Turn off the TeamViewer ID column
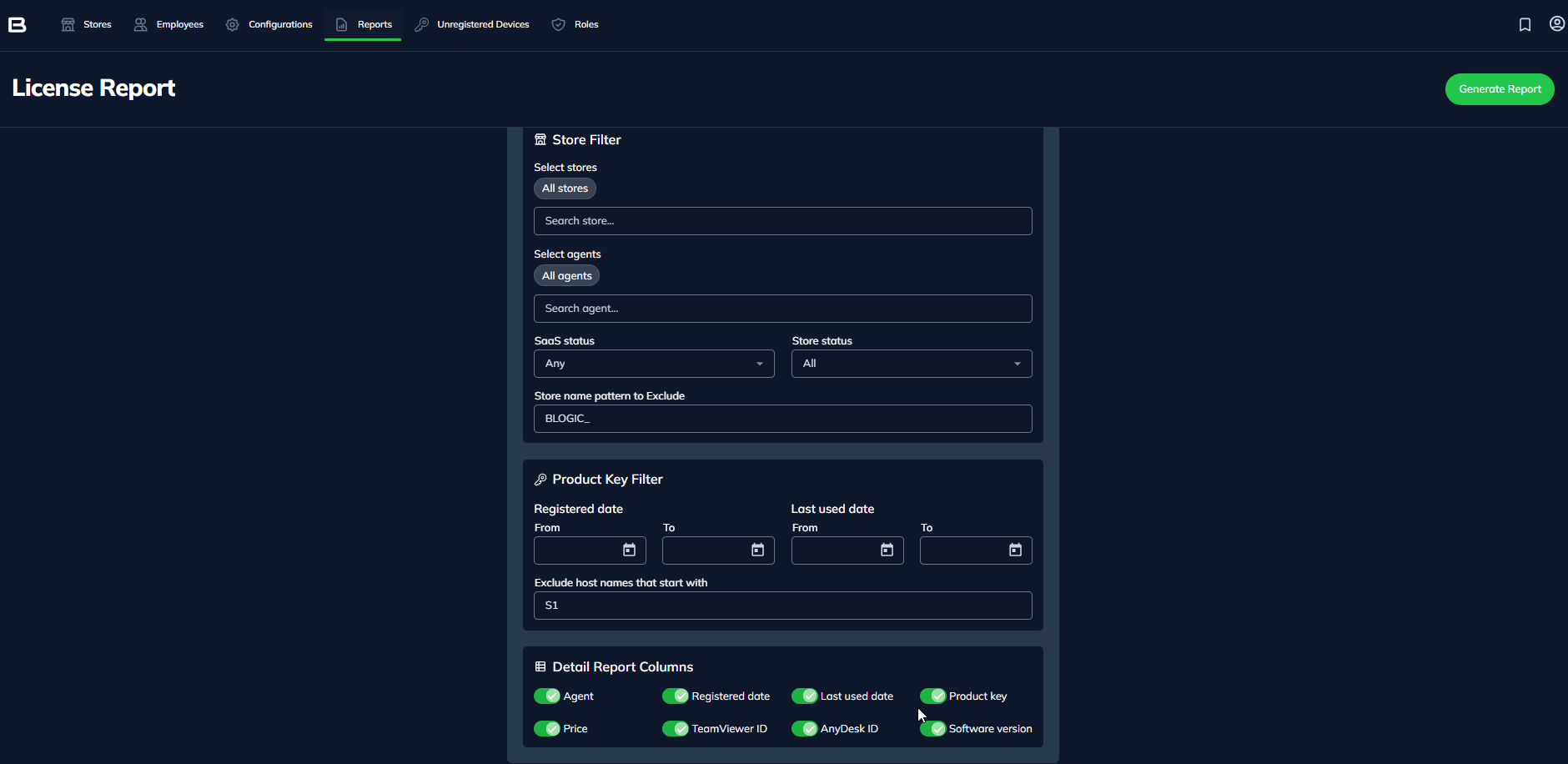The height and width of the screenshot is (764, 1568). 675,729
